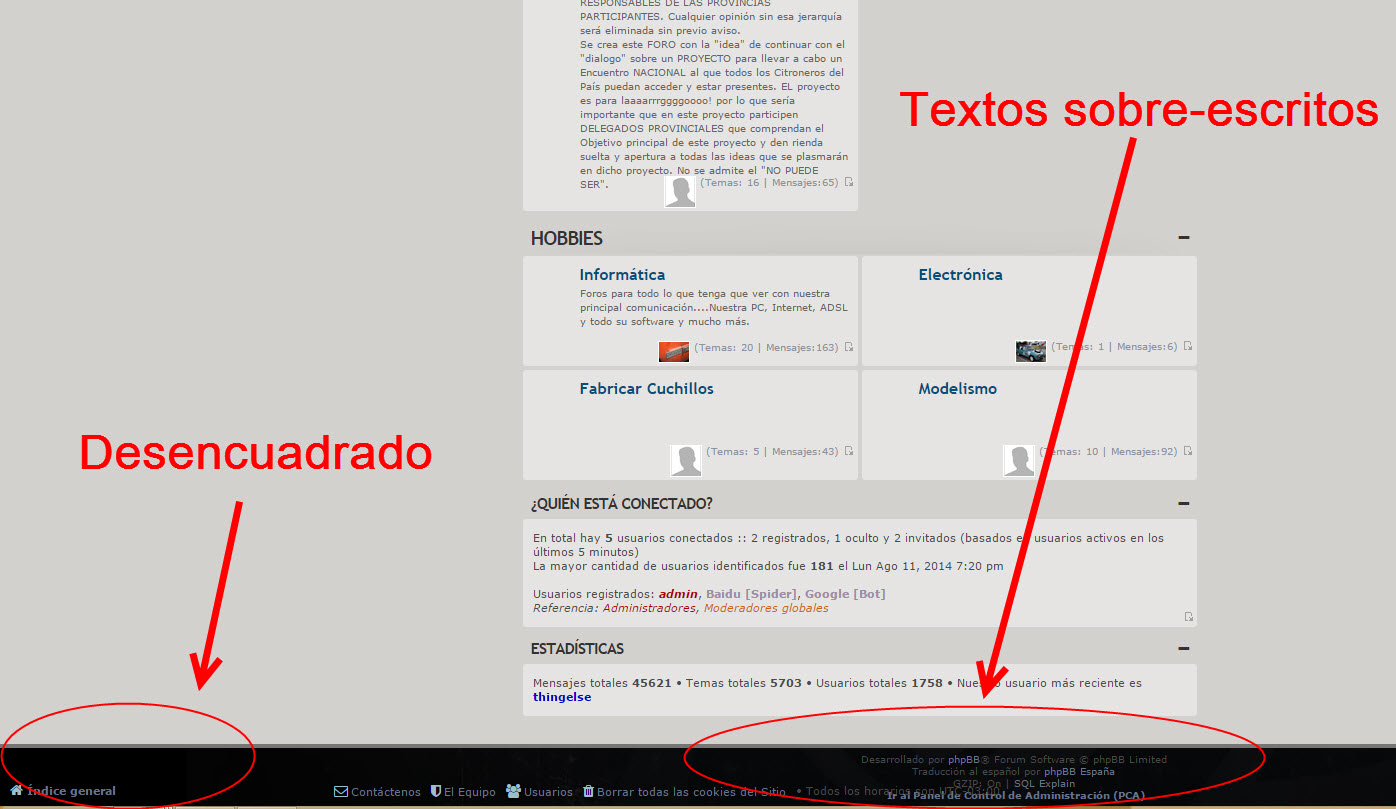This screenshot has height=809, width=1396.
Task: Click the trash icon for deleting cookies
Action: (588, 791)
